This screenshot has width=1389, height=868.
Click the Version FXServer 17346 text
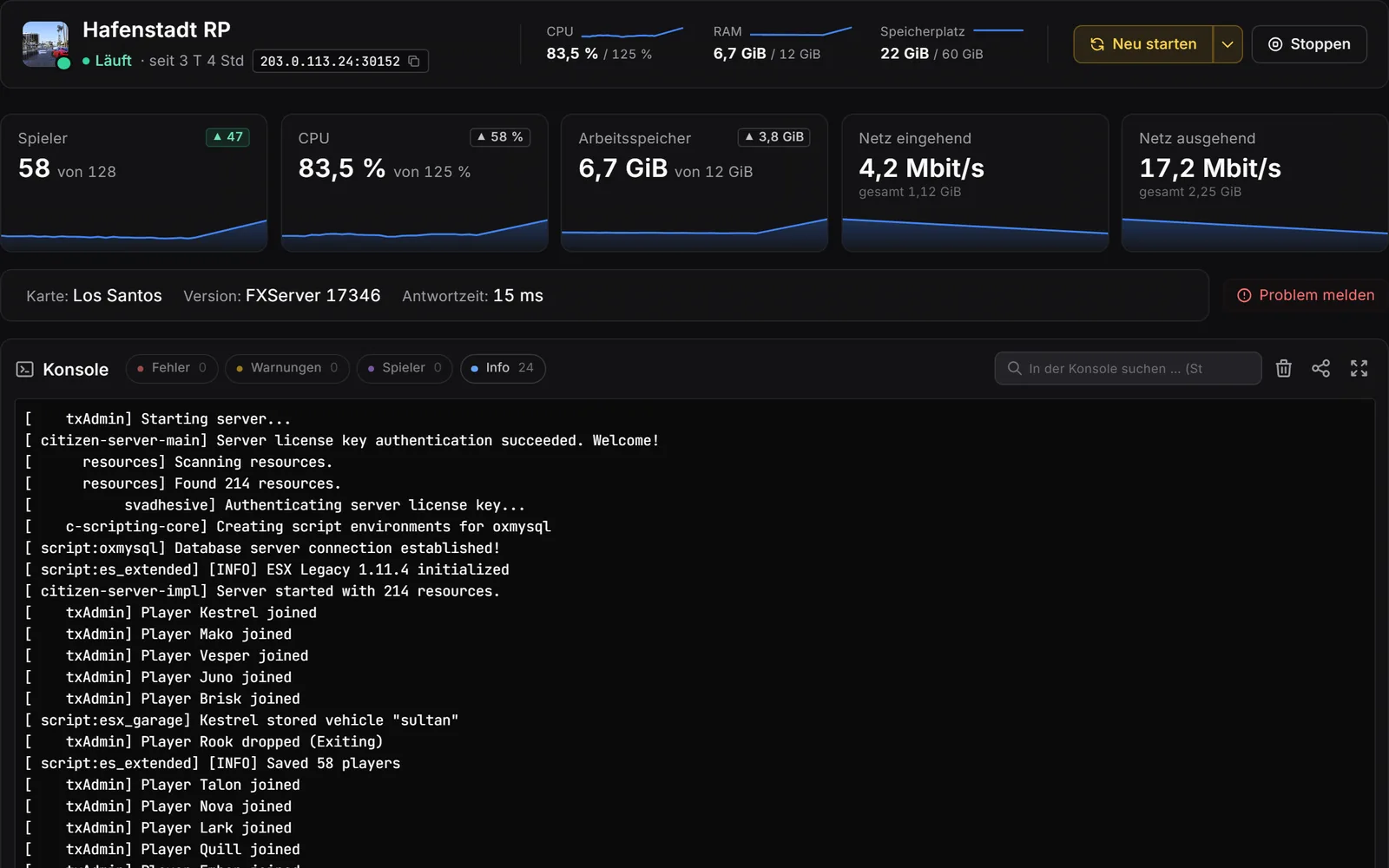pos(282,296)
